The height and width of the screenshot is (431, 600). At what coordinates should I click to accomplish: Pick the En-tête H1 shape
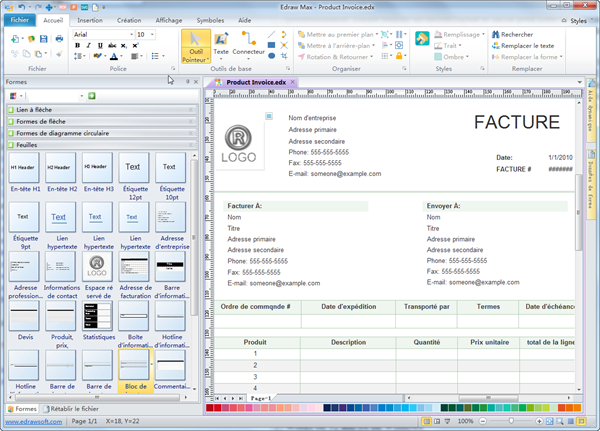26,167
